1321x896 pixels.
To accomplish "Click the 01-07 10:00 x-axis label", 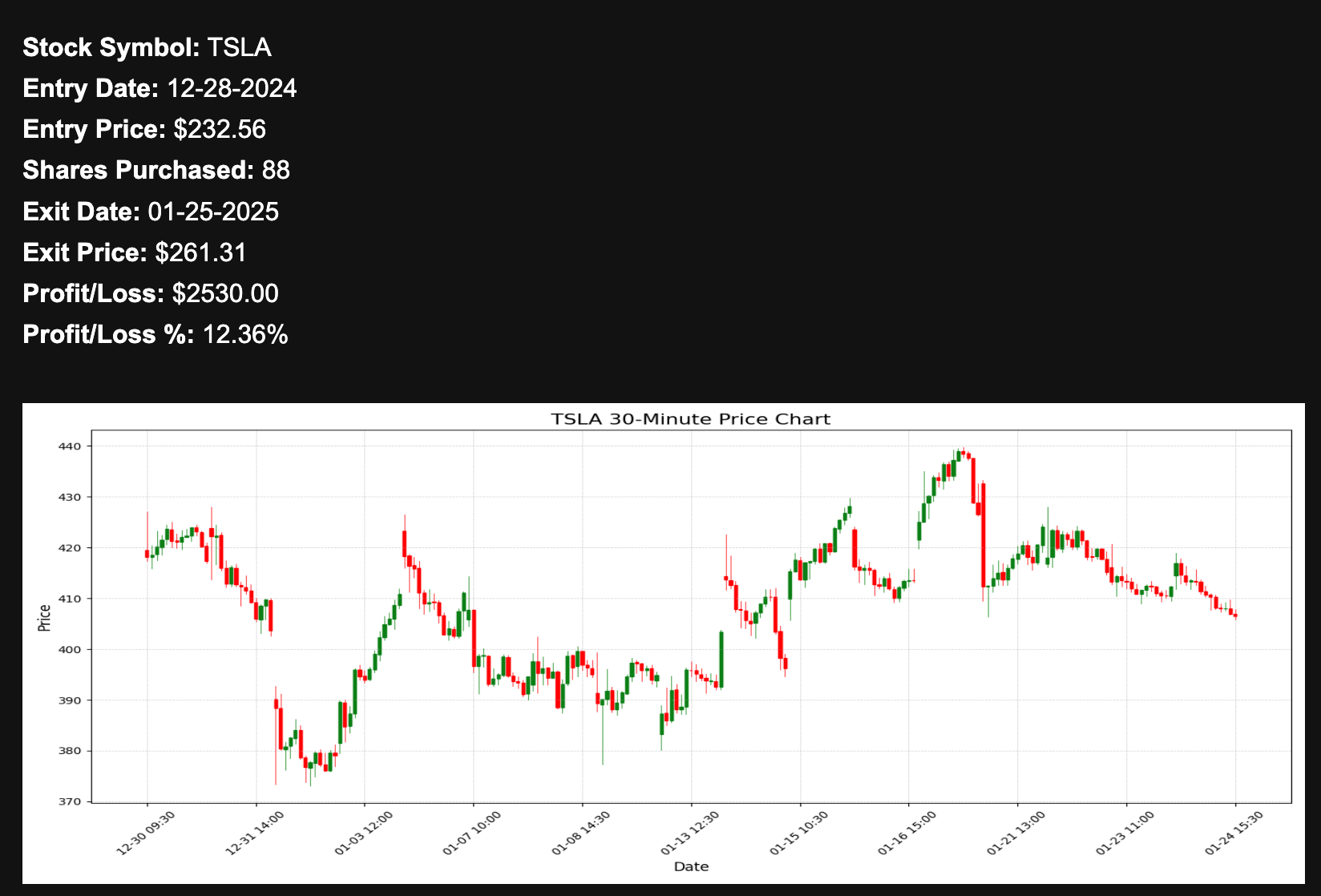I will pyautogui.click(x=472, y=833).
